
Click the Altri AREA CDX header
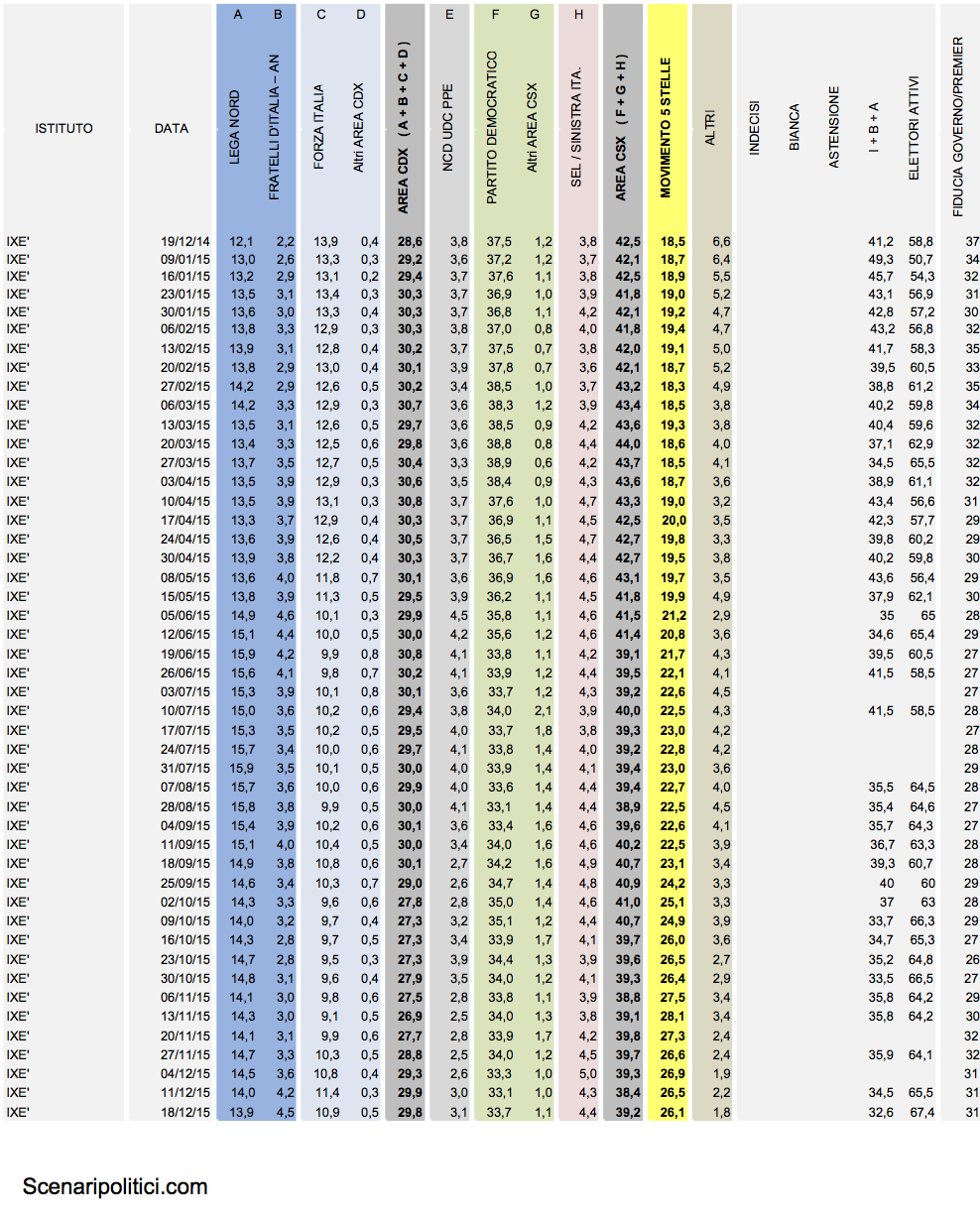coord(360,128)
